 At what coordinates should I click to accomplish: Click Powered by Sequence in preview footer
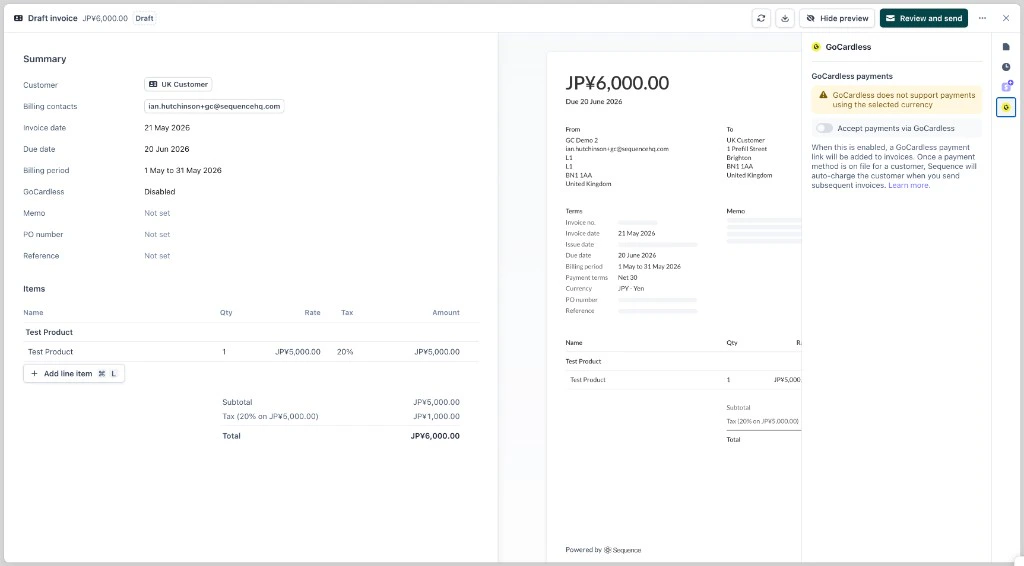[x=603, y=550]
